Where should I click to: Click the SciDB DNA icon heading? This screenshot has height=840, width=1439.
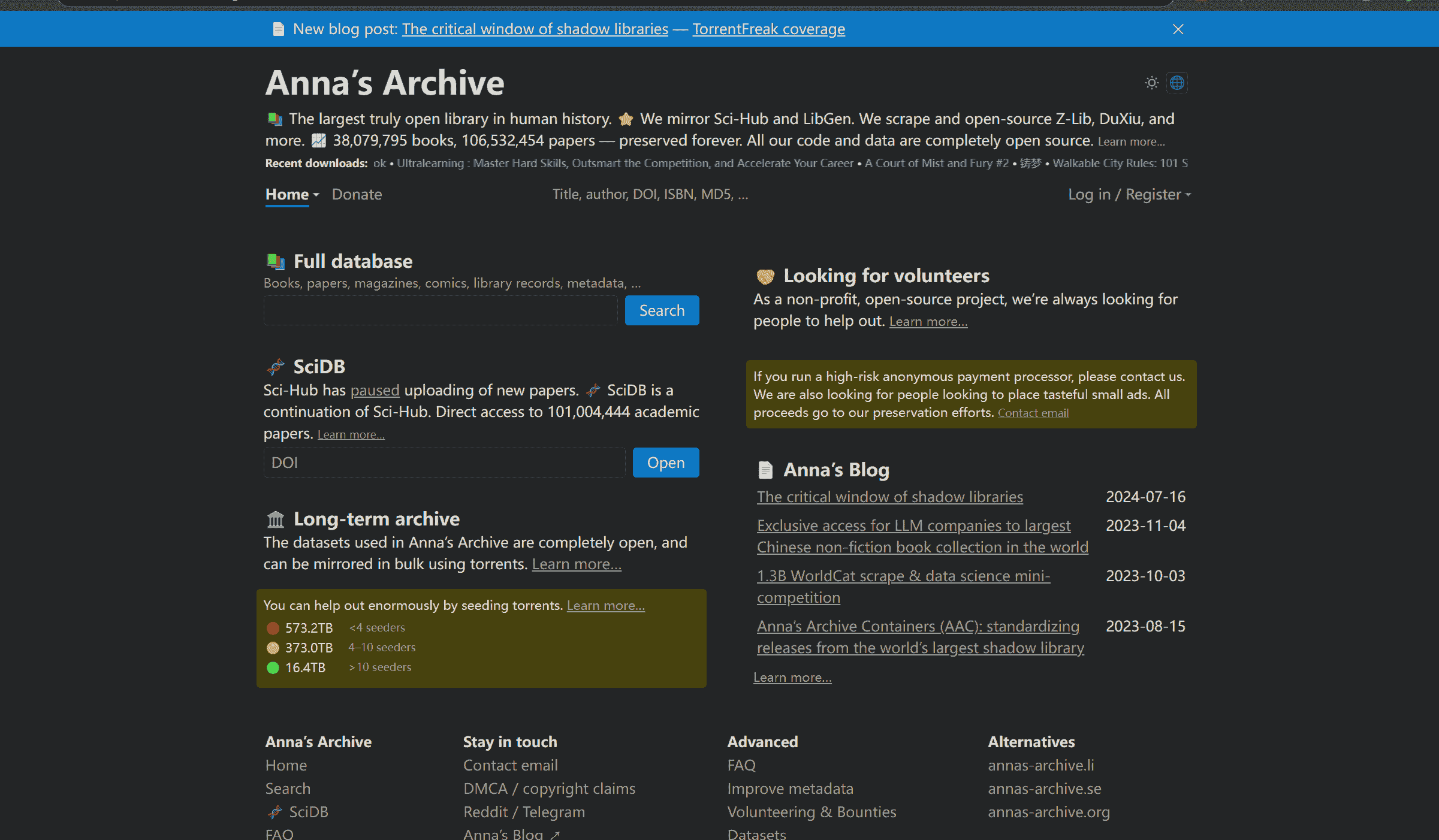coord(276,367)
